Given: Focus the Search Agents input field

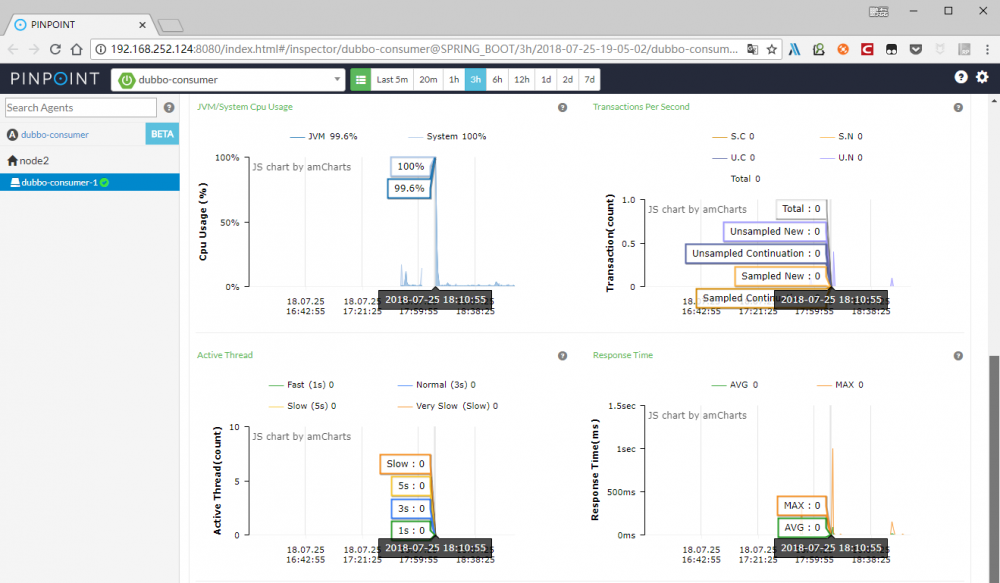Looking at the screenshot, I should (x=81, y=107).
